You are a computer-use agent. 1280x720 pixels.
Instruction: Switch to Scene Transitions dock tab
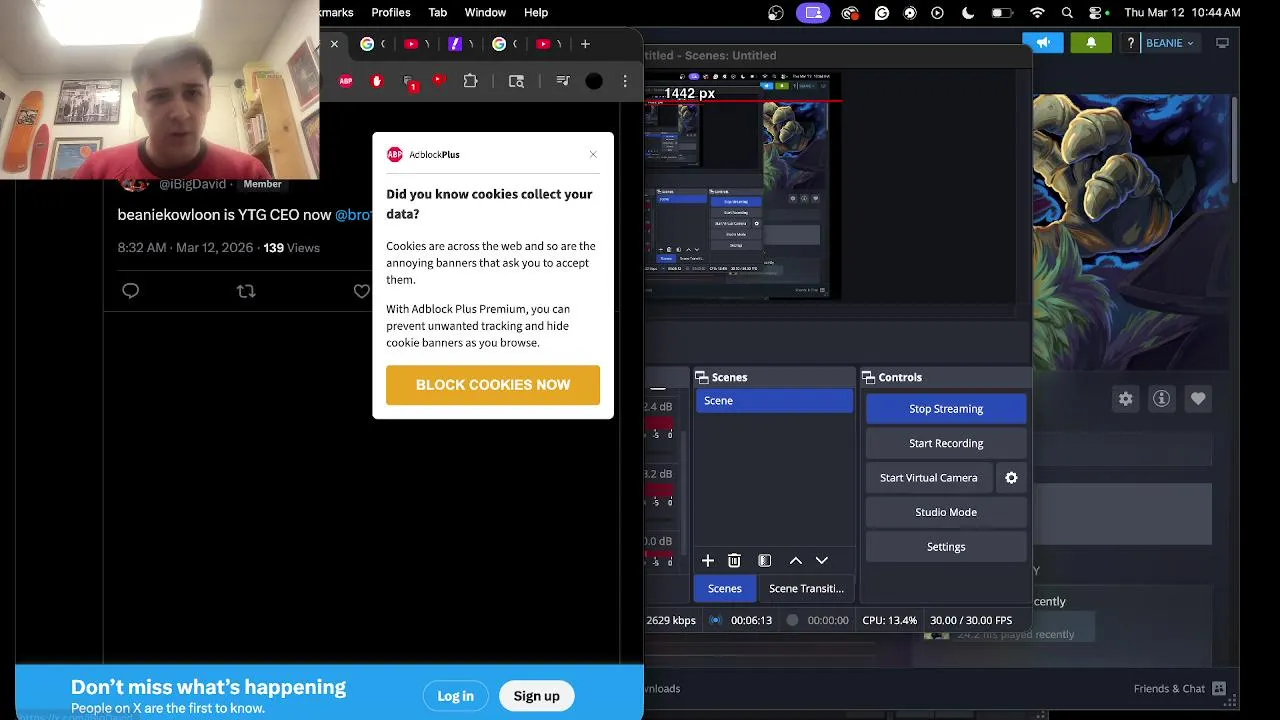point(806,588)
